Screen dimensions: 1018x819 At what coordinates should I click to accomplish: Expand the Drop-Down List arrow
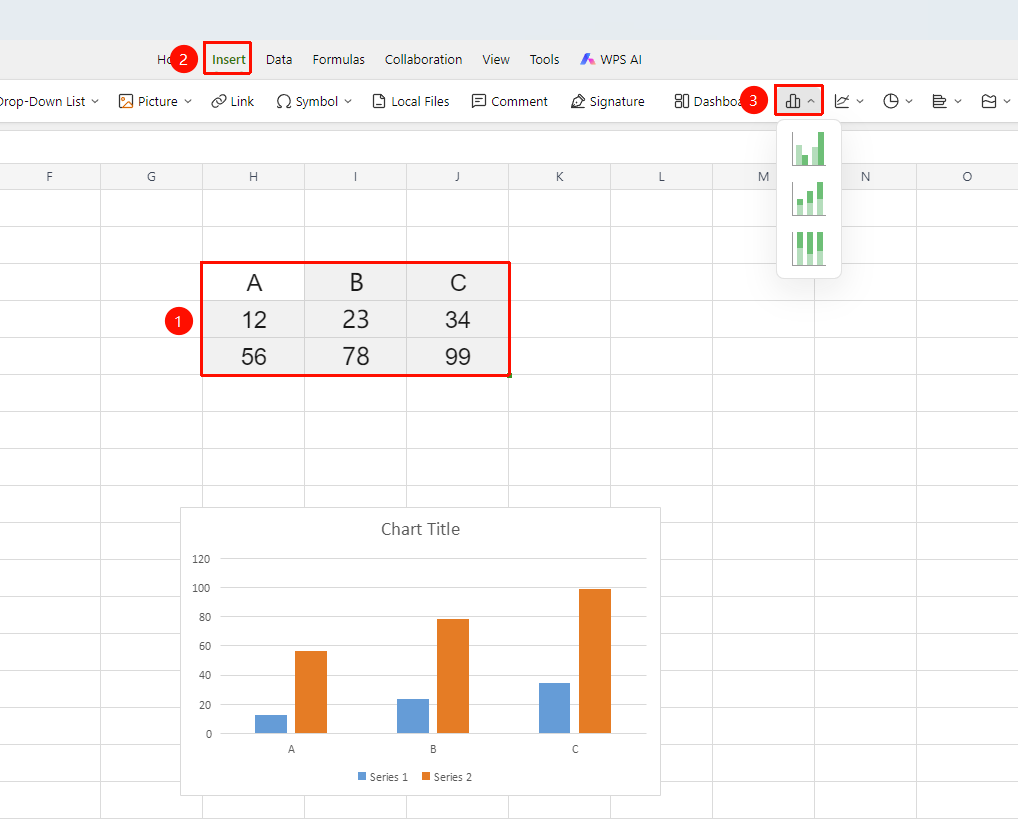coord(95,101)
